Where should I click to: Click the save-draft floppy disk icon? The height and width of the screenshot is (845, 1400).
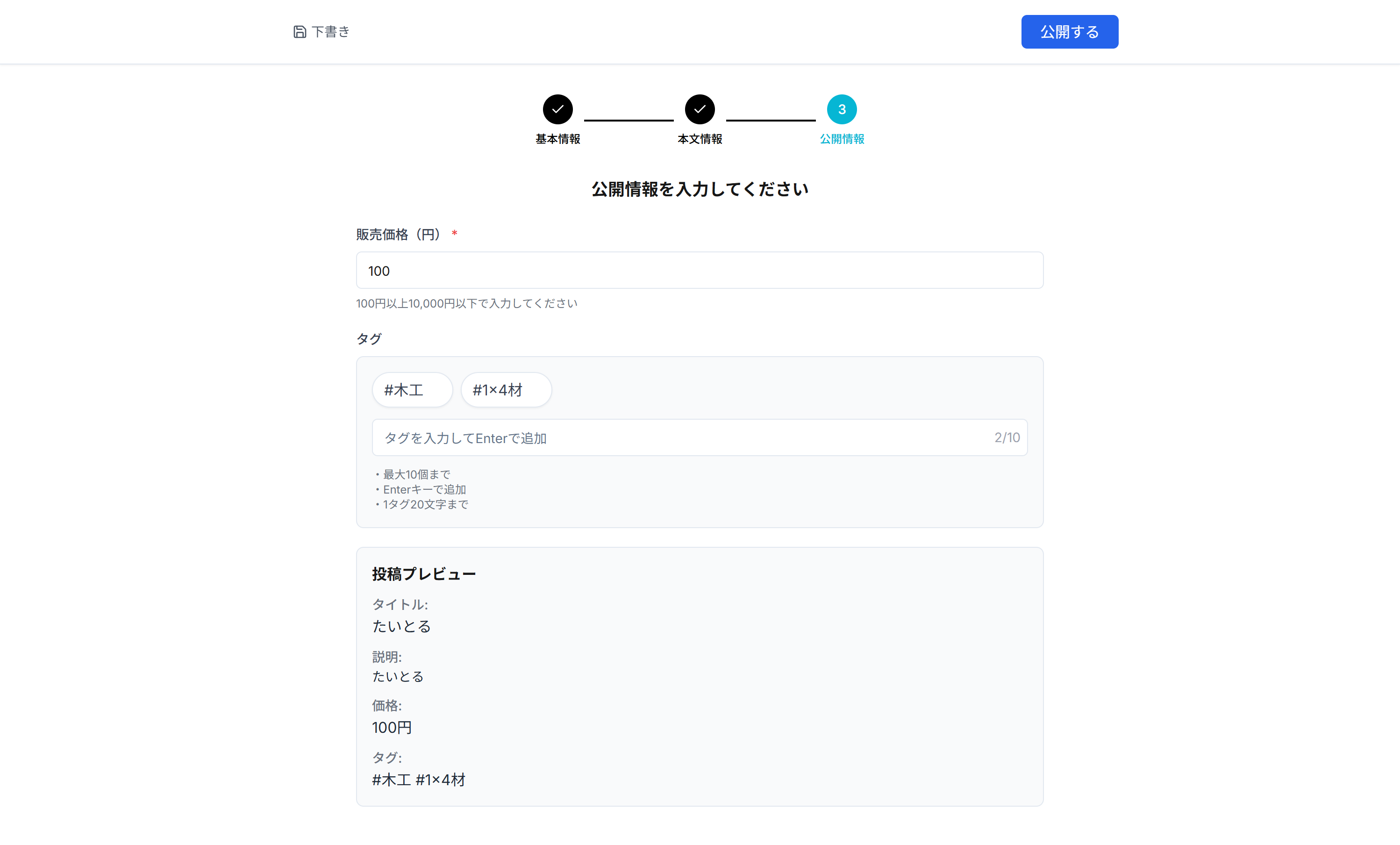tap(300, 32)
